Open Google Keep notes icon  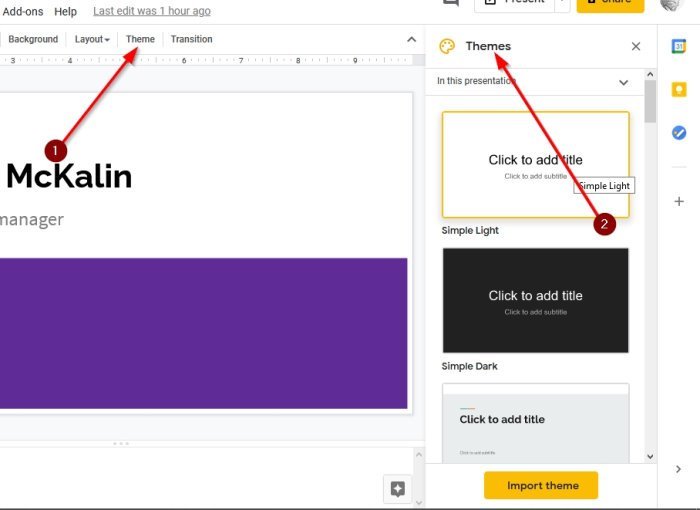[x=679, y=89]
